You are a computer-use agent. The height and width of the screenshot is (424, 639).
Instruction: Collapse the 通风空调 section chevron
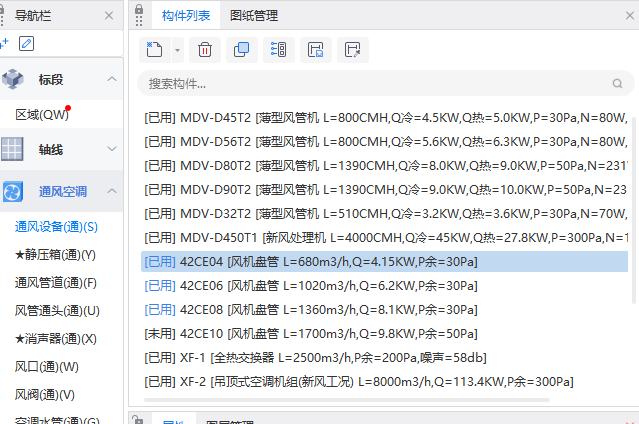pyautogui.click(x=112, y=191)
